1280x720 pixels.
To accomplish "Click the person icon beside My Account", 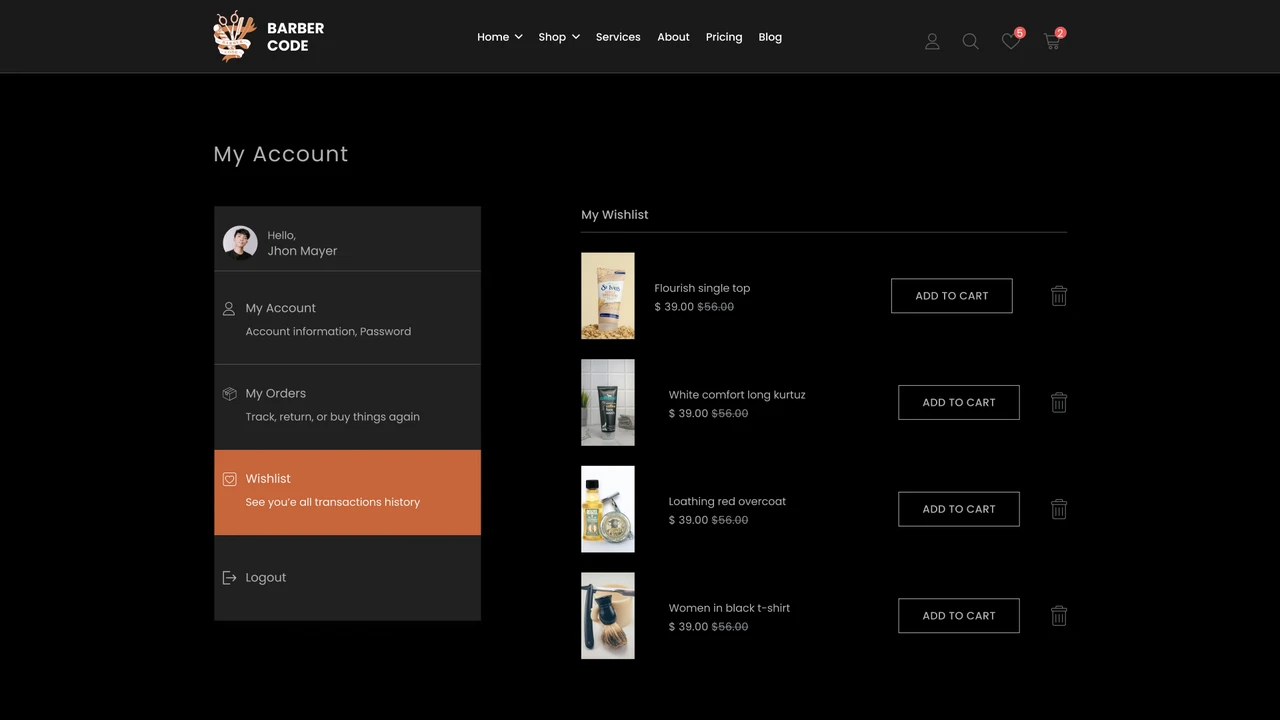I will pos(229,309).
